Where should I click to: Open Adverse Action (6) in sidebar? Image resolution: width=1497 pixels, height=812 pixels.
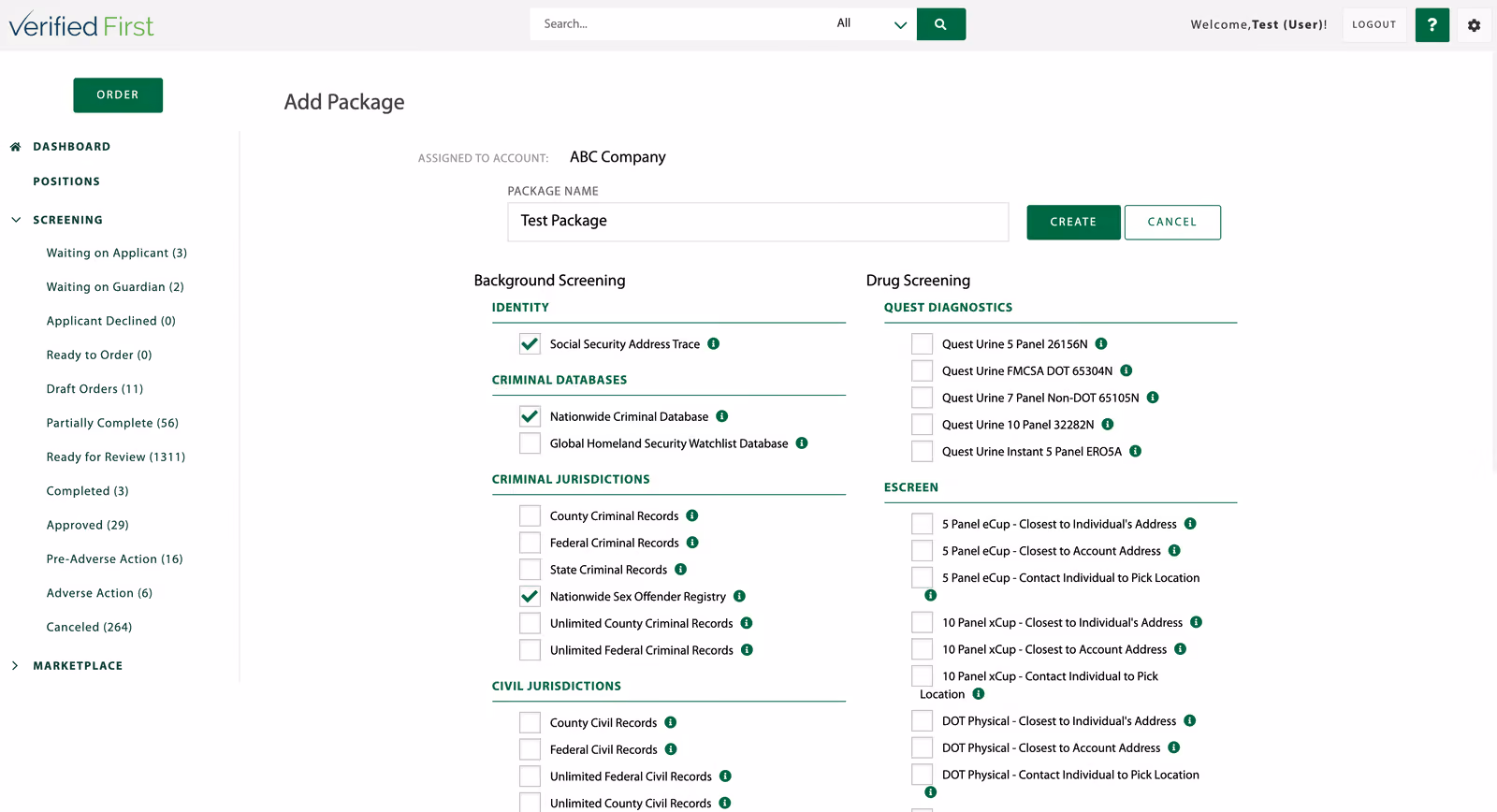(x=99, y=593)
